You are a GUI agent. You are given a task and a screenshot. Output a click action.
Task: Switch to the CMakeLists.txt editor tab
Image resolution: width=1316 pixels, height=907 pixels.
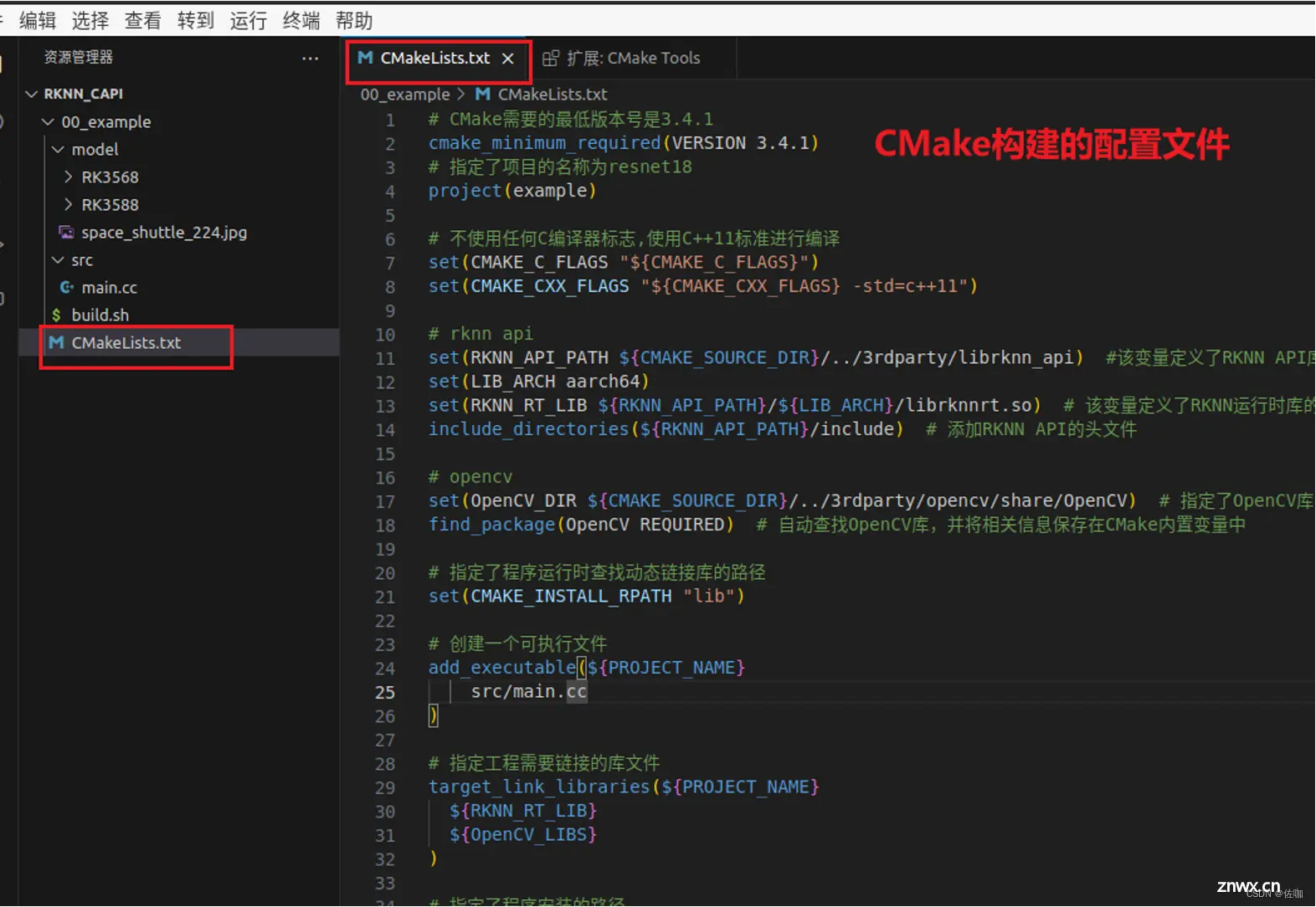point(434,58)
